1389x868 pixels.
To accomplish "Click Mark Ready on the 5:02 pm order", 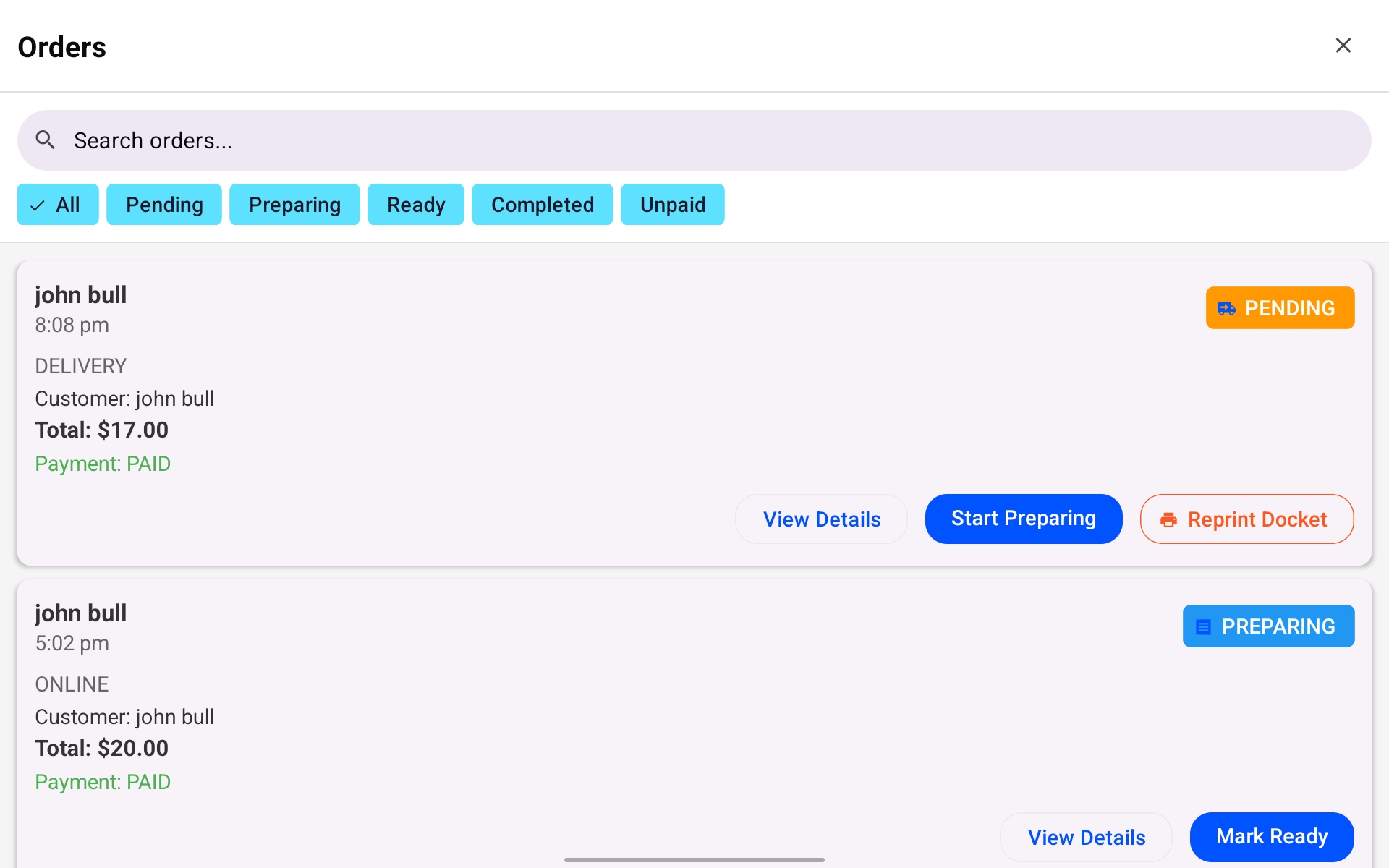I will tap(1272, 836).
